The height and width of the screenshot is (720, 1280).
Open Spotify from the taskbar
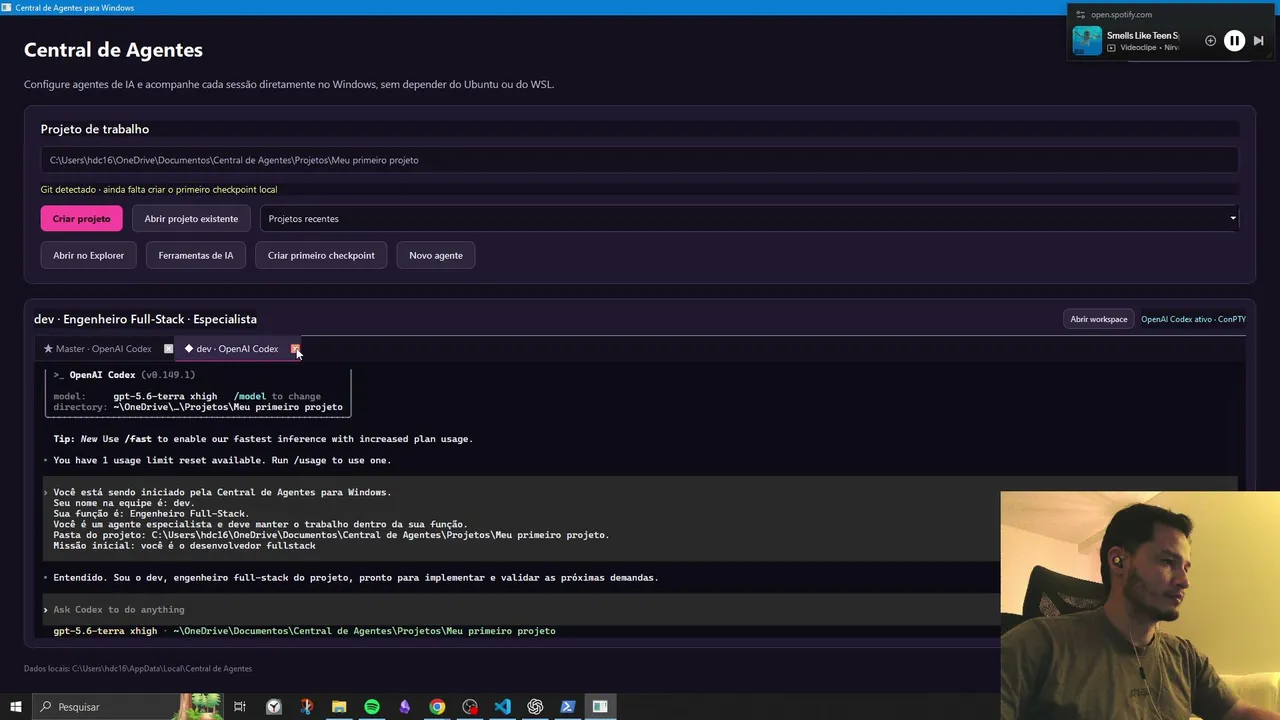click(372, 707)
